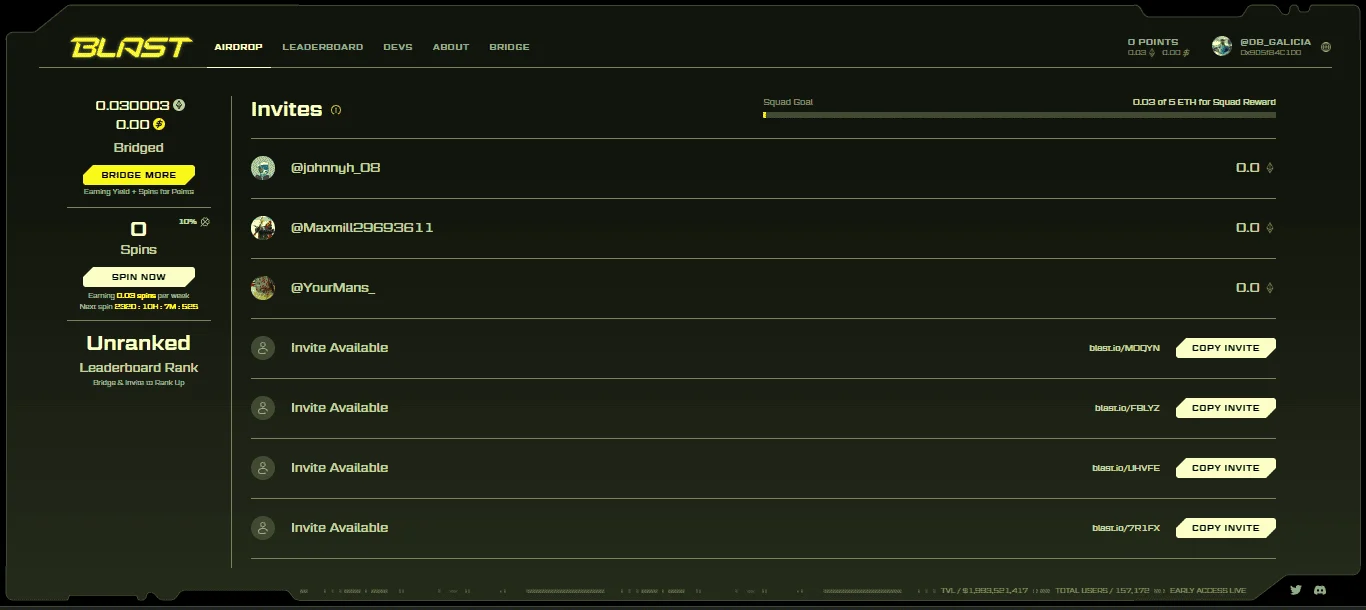Click the TVL value in footer
The height and width of the screenshot is (610, 1366).
pyautogui.click(x=984, y=591)
